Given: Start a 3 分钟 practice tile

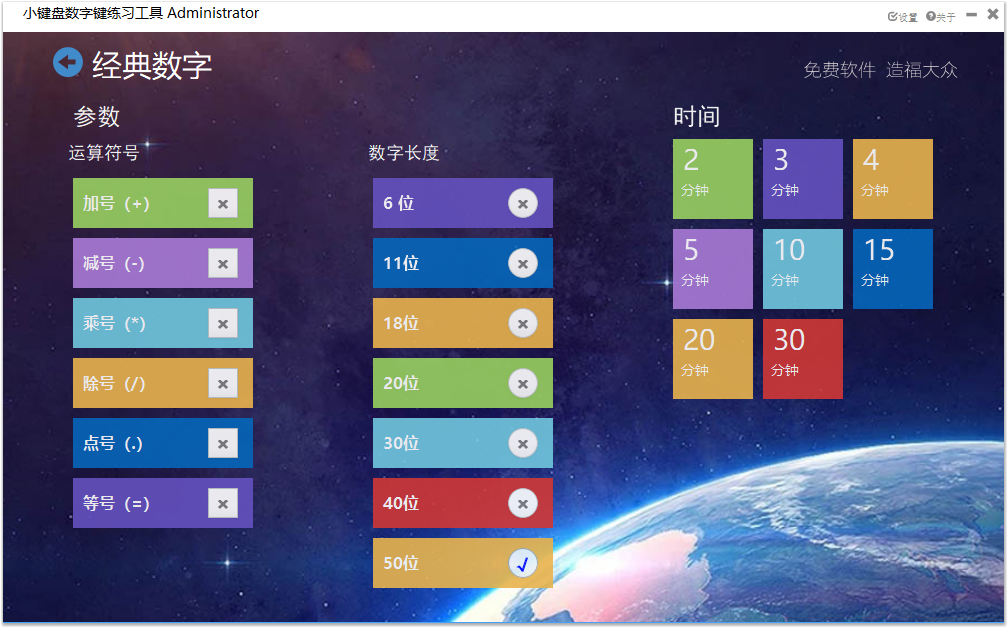Looking at the screenshot, I should coord(803,179).
